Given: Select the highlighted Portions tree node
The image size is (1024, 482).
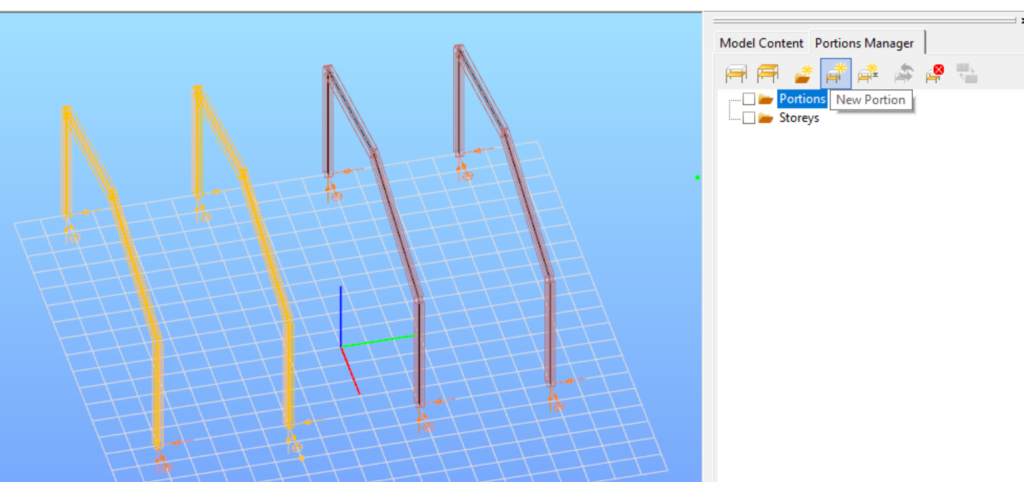Looking at the screenshot, I should point(802,99).
